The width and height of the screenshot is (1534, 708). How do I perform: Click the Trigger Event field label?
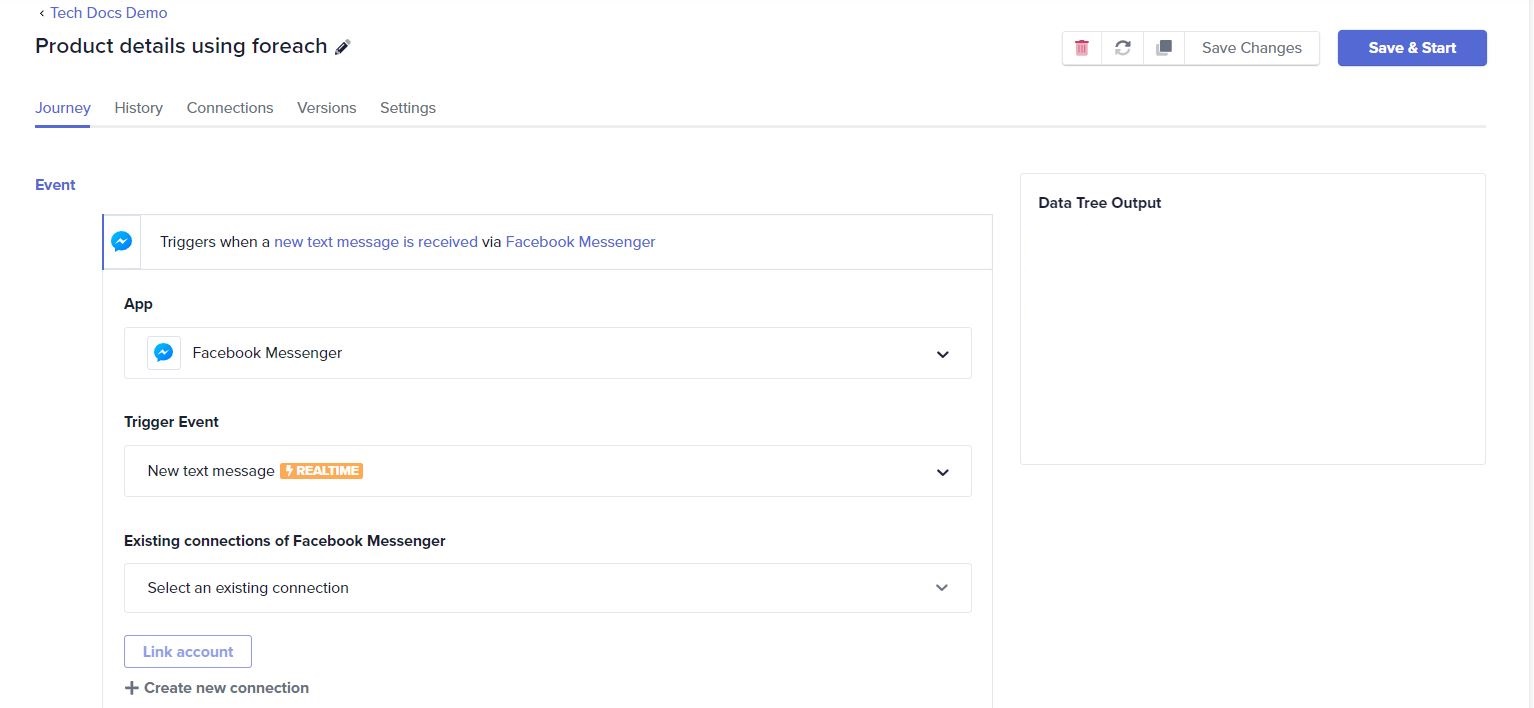pos(171,422)
